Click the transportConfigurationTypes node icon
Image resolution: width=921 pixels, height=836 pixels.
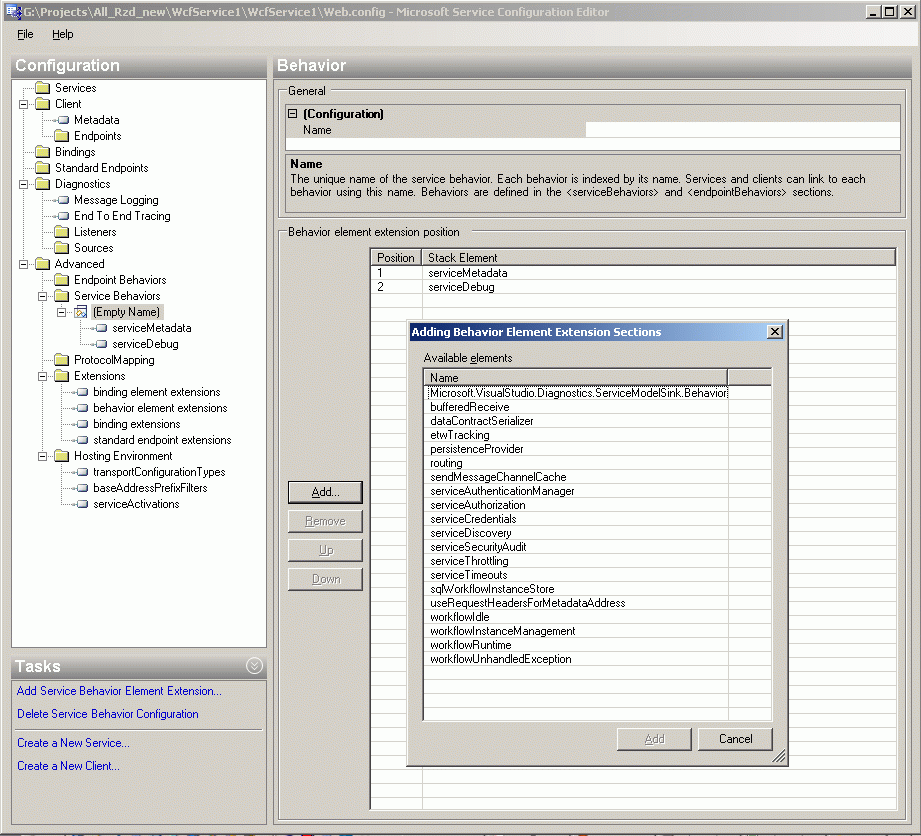(x=83, y=472)
